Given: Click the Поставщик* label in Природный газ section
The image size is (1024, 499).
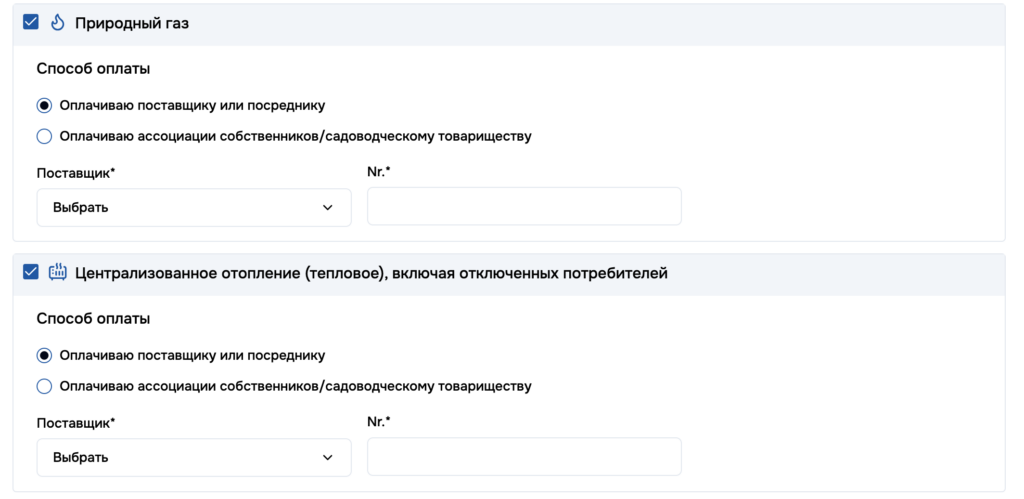Looking at the screenshot, I should [x=76, y=173].
